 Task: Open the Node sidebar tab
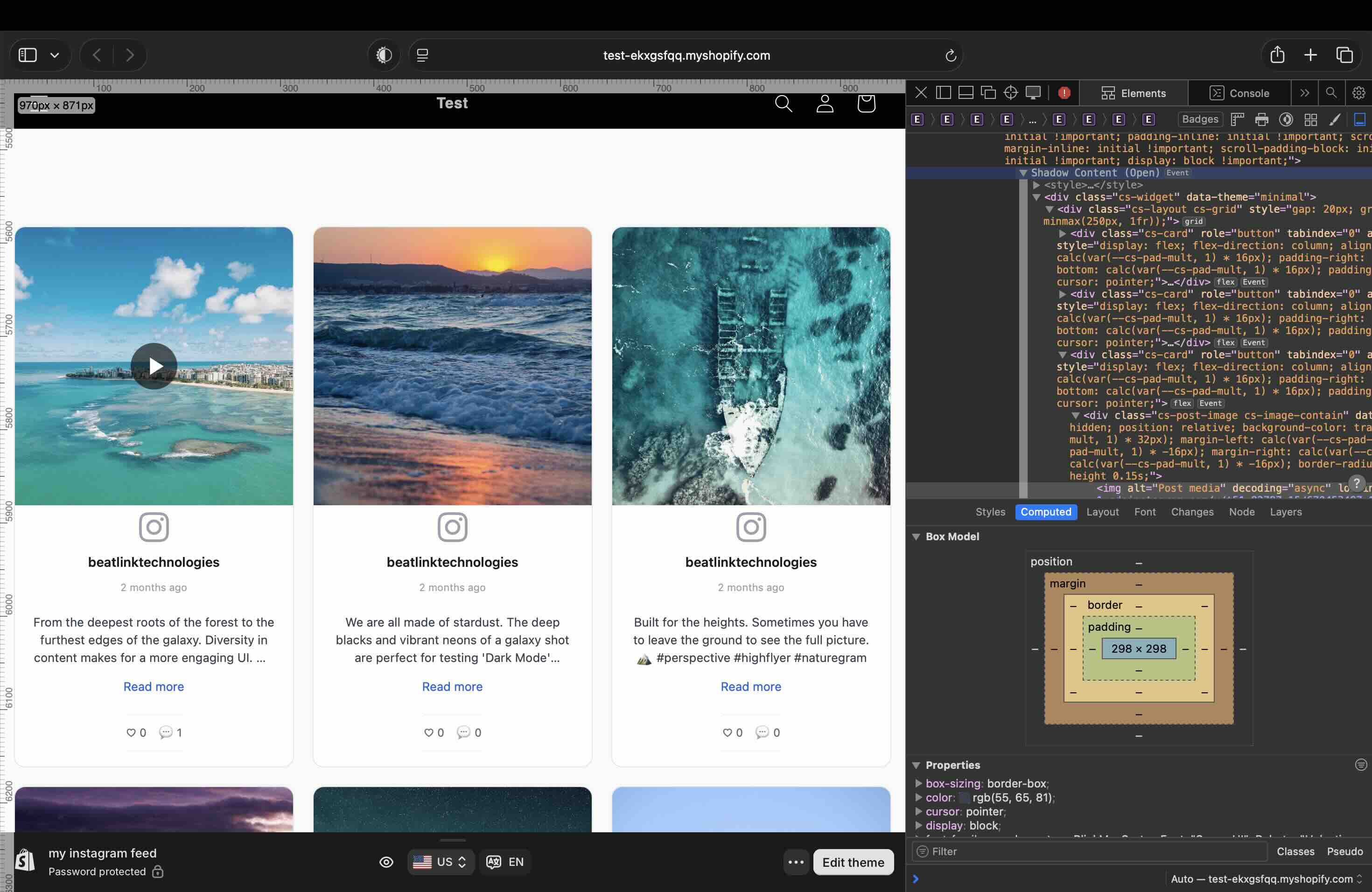(x=1242, y=512)
